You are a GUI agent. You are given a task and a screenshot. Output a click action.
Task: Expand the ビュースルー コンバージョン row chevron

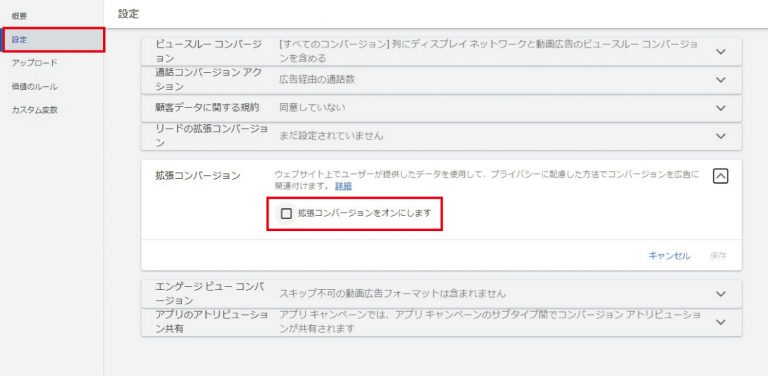pos(720,51)
